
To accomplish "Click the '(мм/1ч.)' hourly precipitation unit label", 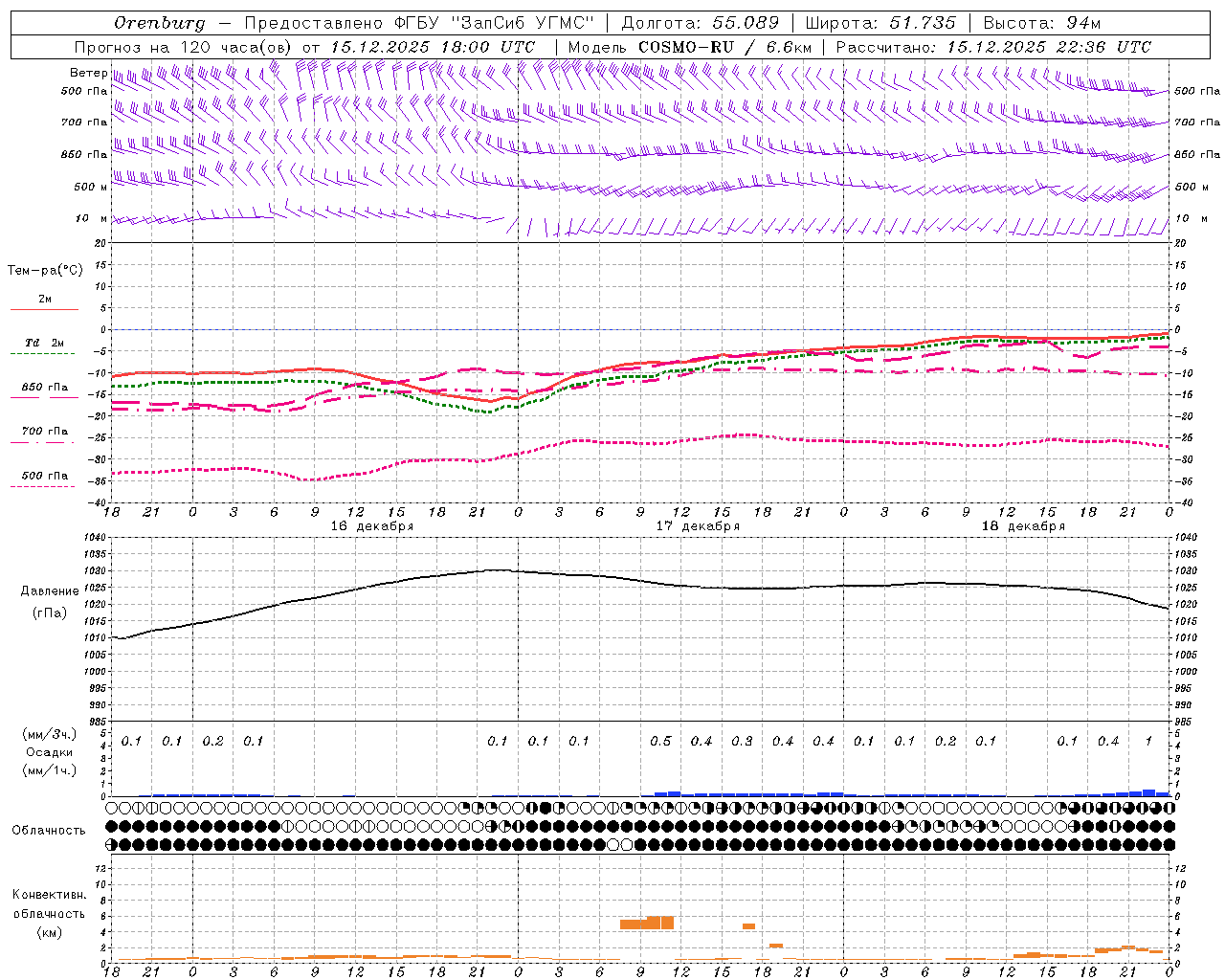I will [x=49, y=770].
